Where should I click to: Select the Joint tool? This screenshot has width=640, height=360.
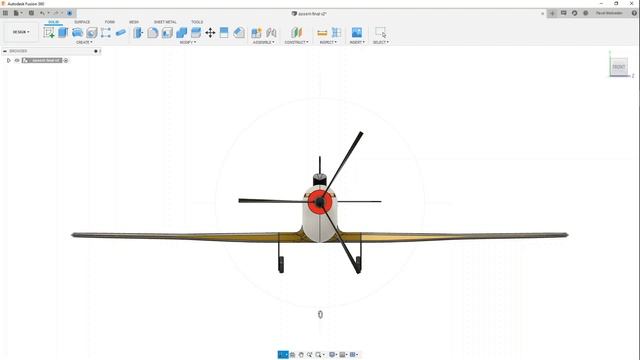[271, 32]
